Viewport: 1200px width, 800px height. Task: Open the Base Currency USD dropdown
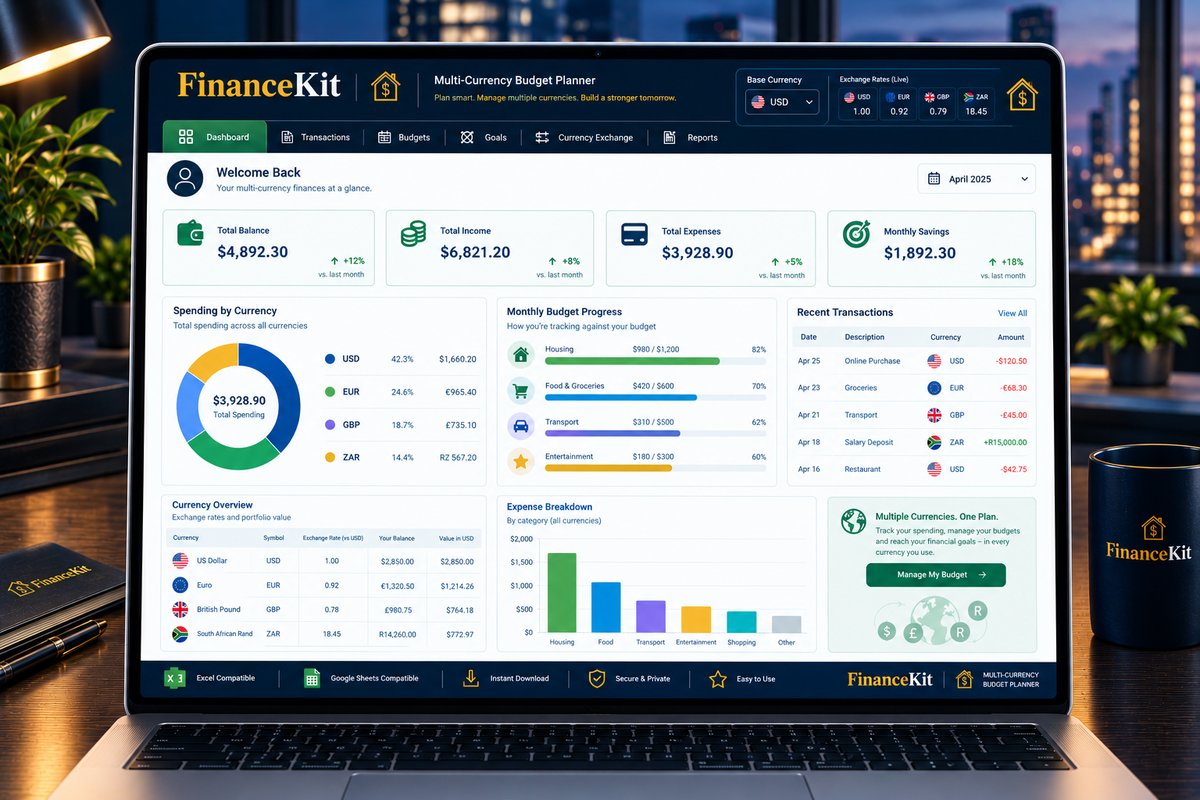(783, 102)
